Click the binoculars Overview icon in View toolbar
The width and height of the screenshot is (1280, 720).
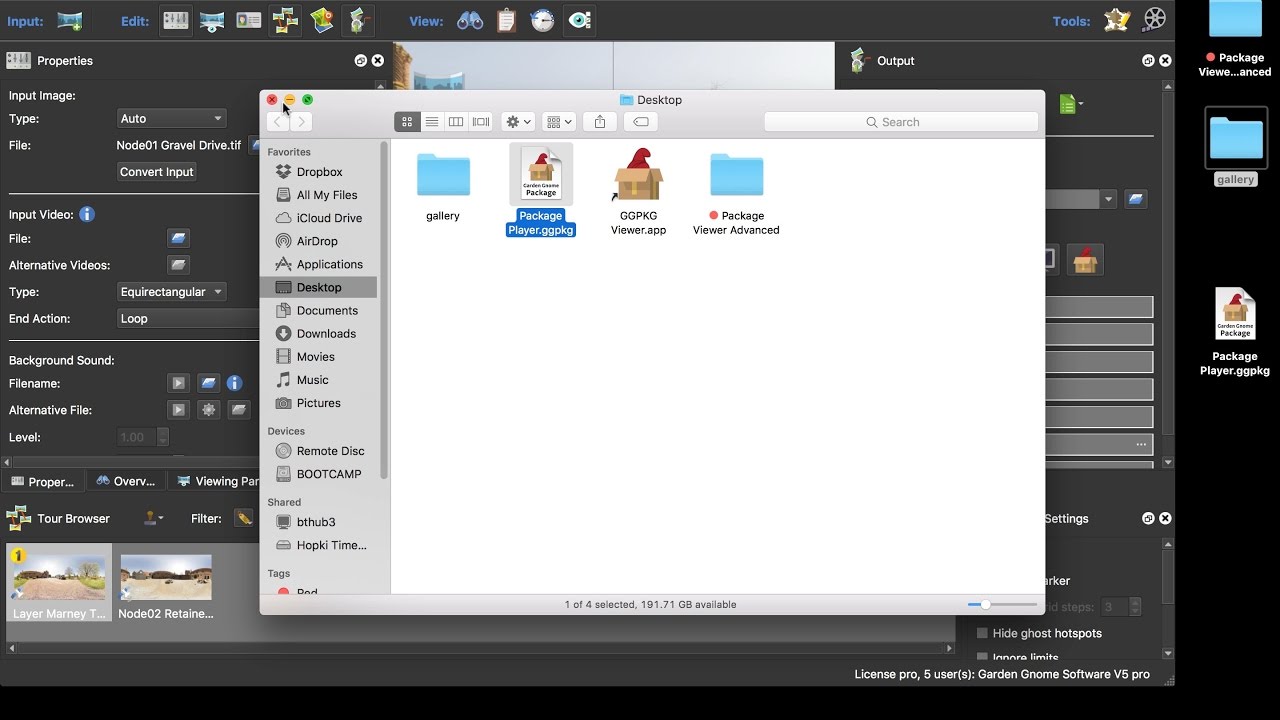[470, 20]
